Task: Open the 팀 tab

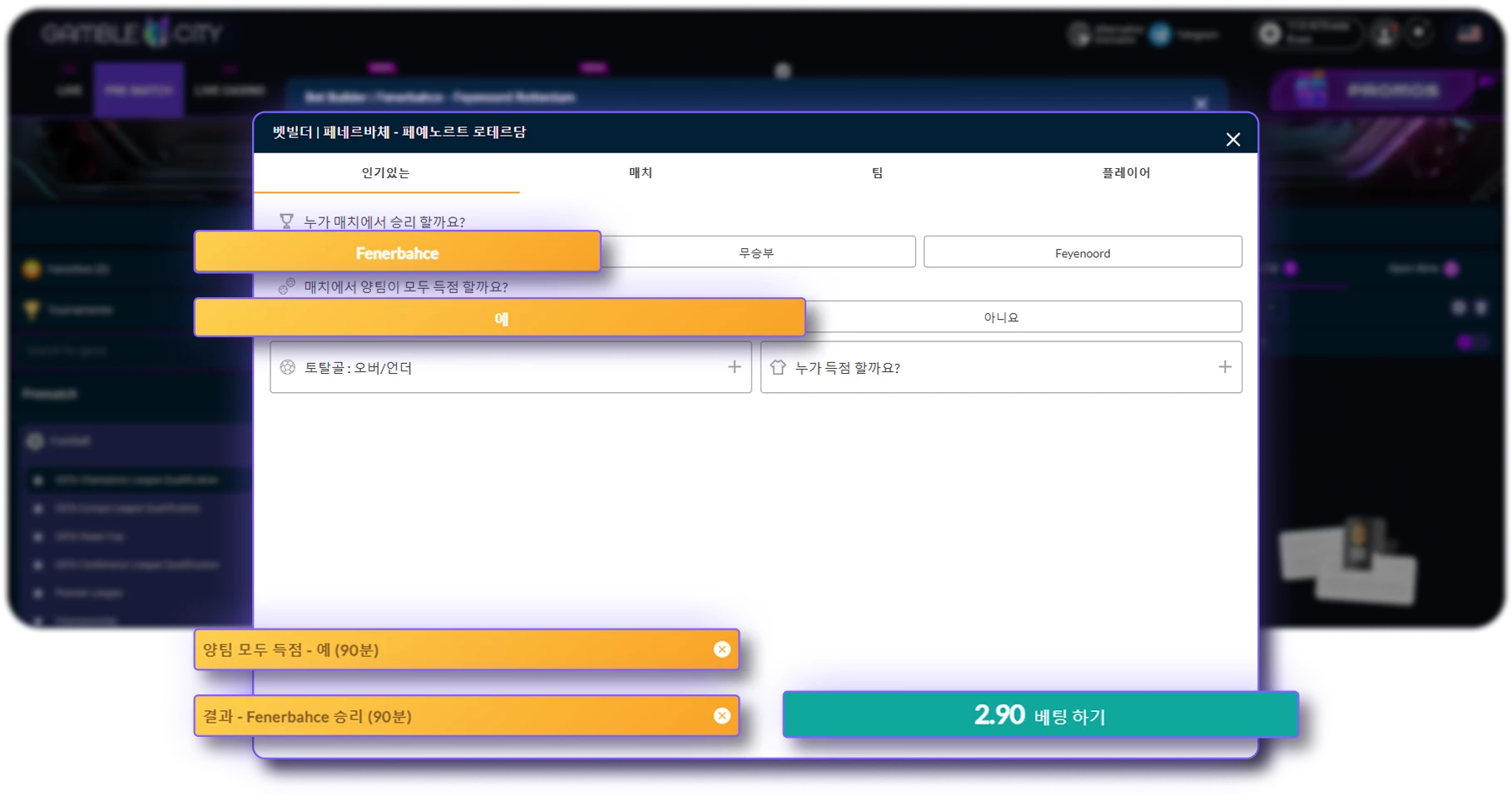Action: click(x=877, y=173)
